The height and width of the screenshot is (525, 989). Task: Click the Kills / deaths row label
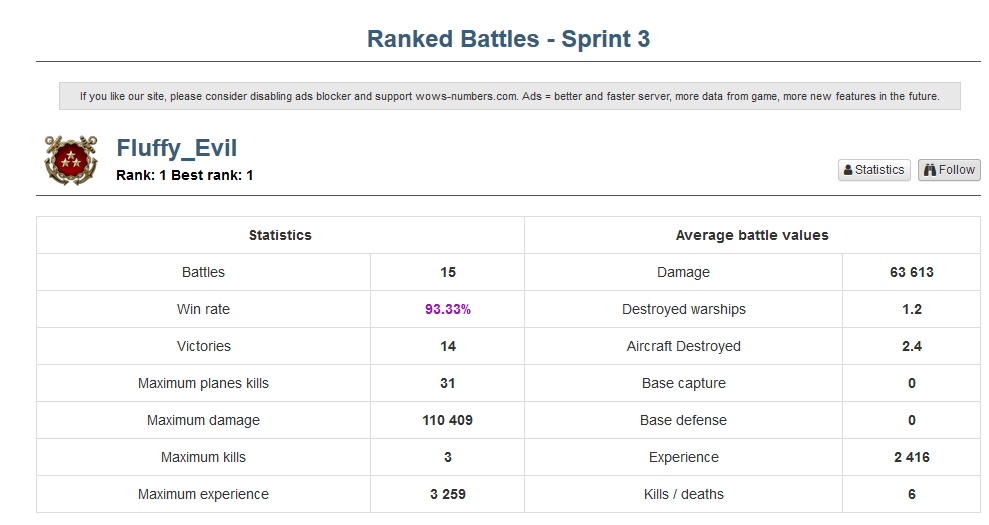(x=683, y=494)
